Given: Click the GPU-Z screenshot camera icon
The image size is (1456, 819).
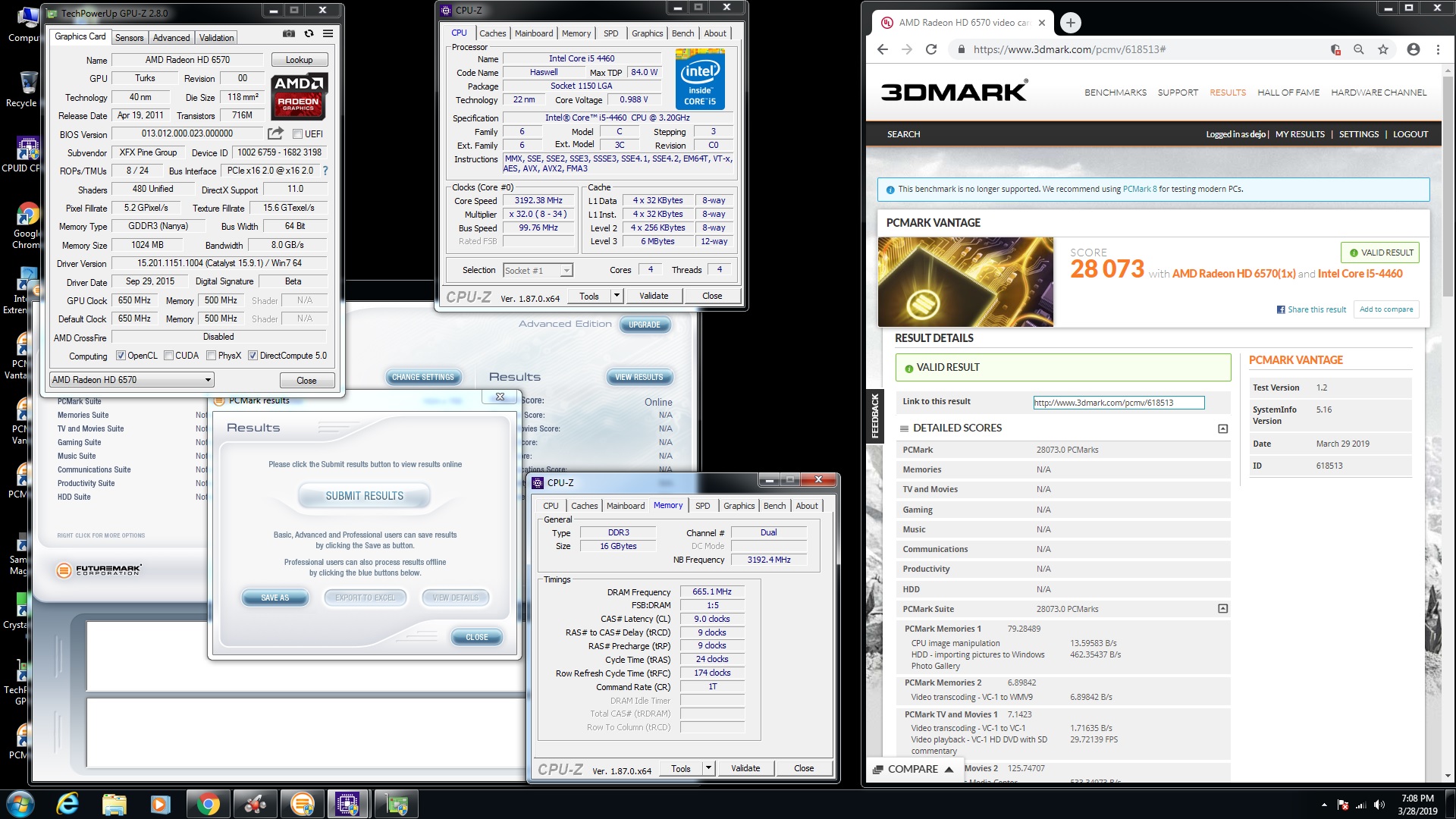Looking at the screenshot, I should (x=289, y=33).
